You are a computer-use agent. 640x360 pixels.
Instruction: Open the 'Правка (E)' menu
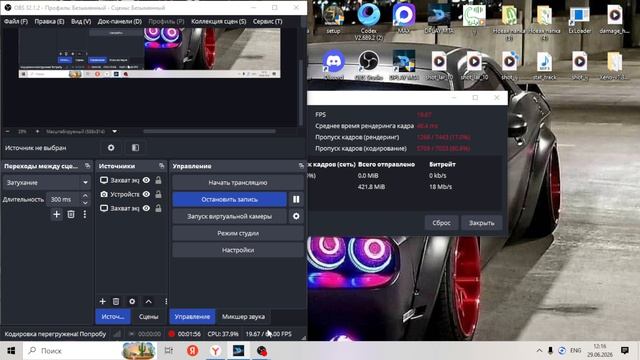coord(49,21)
